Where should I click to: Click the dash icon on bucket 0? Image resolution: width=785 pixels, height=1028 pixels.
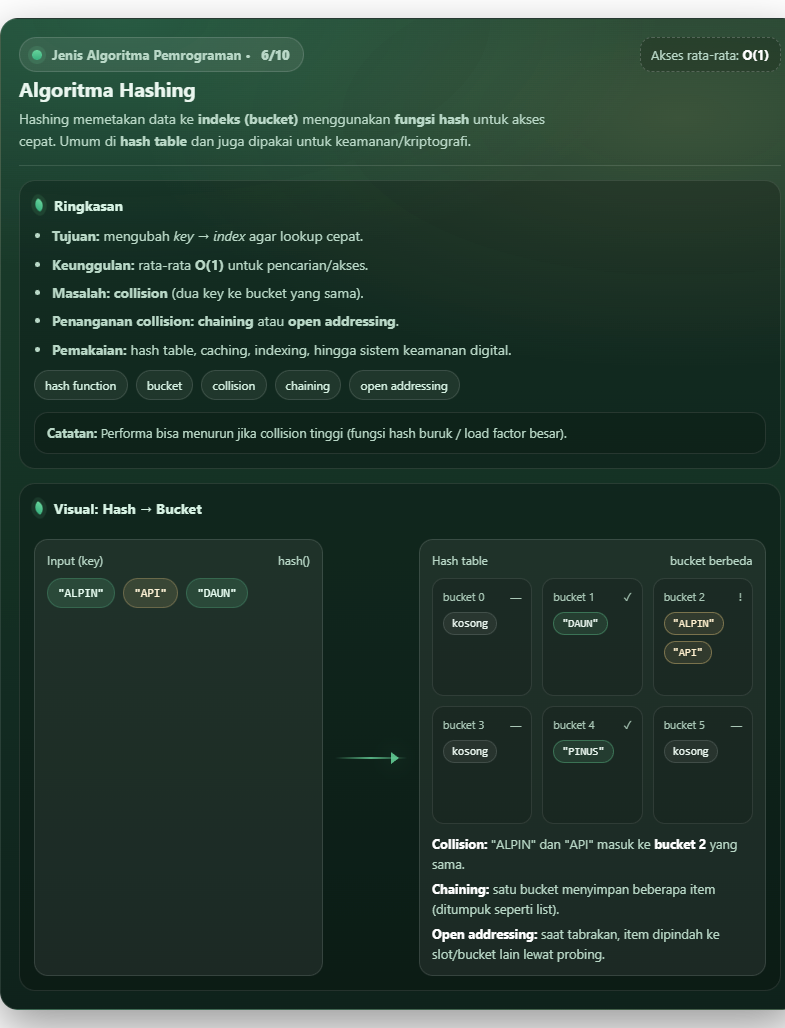coord(515,597)
